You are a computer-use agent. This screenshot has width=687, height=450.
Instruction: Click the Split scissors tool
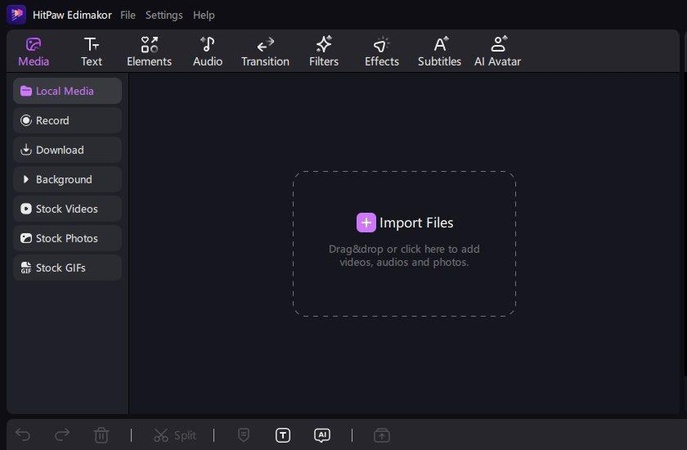(175, 435)
